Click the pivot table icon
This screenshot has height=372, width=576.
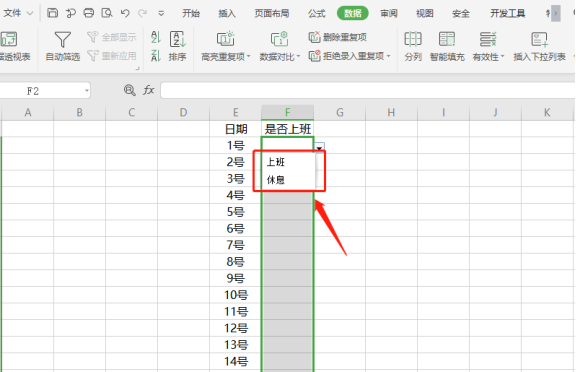click(9, 39)
